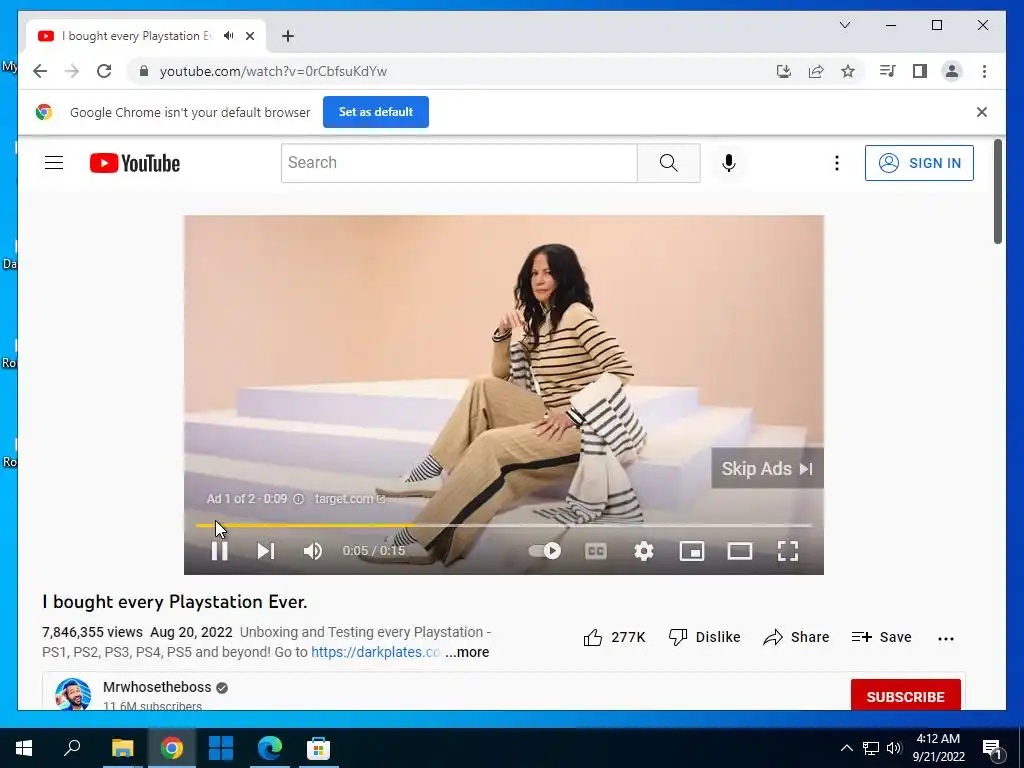The width and height of the screenshot is (1024, 768).
Task: Open the Chrome profile avatar
Action: coord(952,71)
